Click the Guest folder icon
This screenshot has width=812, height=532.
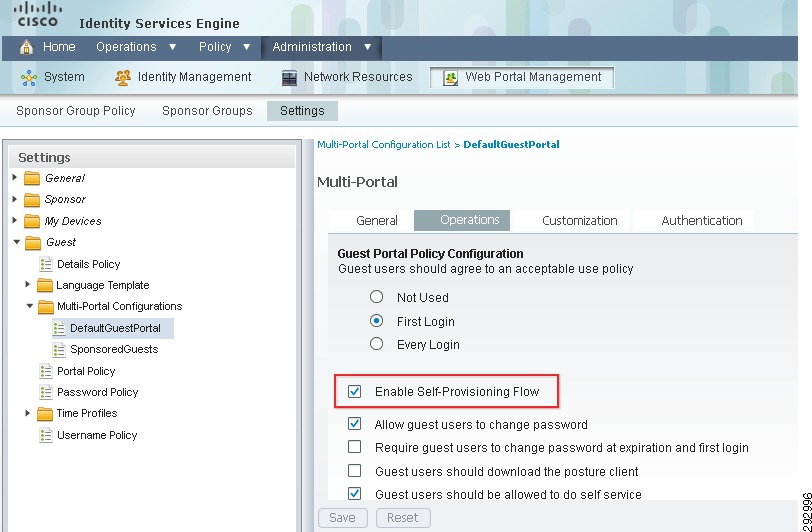coord(33,242)
